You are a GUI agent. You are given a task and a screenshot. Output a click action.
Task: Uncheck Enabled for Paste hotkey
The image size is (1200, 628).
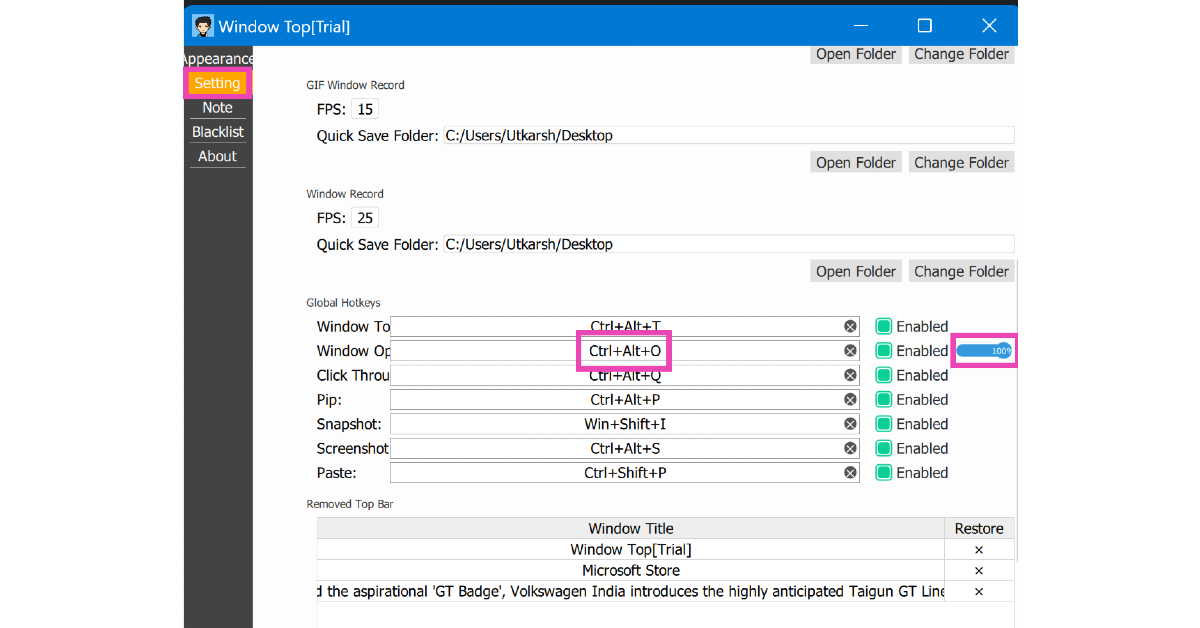(x=884, y=473)
